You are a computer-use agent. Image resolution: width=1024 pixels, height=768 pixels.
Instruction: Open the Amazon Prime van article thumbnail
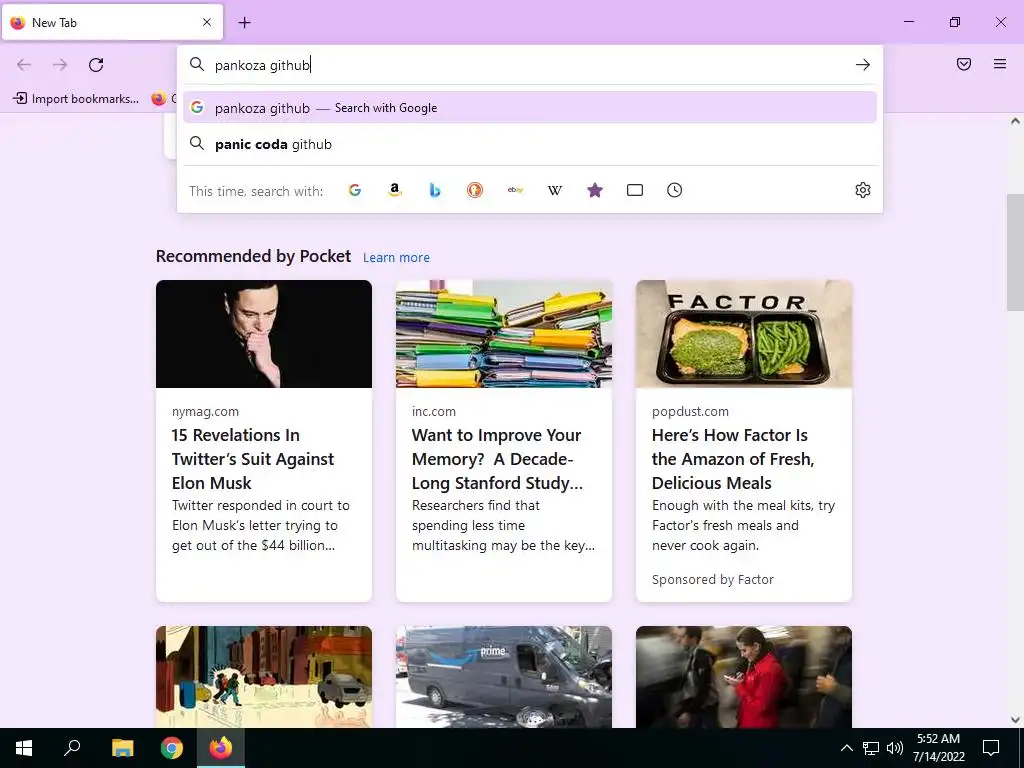[x=504, y=677]
